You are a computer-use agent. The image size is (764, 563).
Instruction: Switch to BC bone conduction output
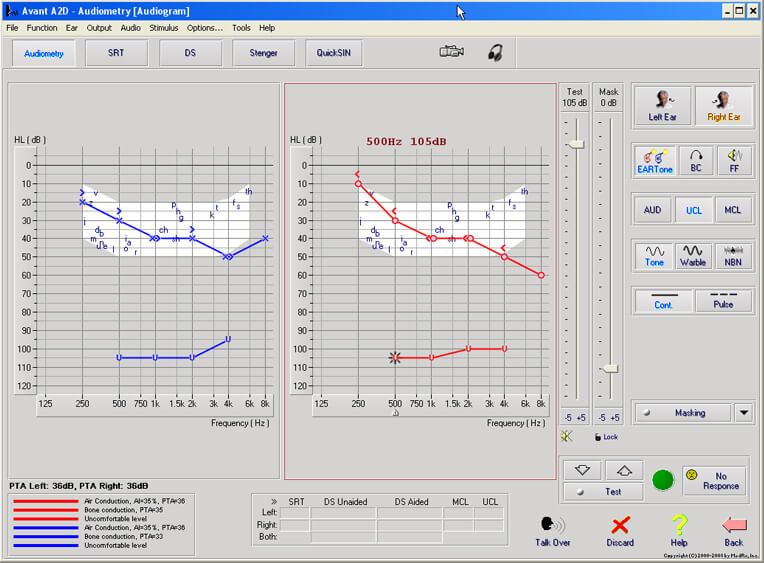coord(694,160)
